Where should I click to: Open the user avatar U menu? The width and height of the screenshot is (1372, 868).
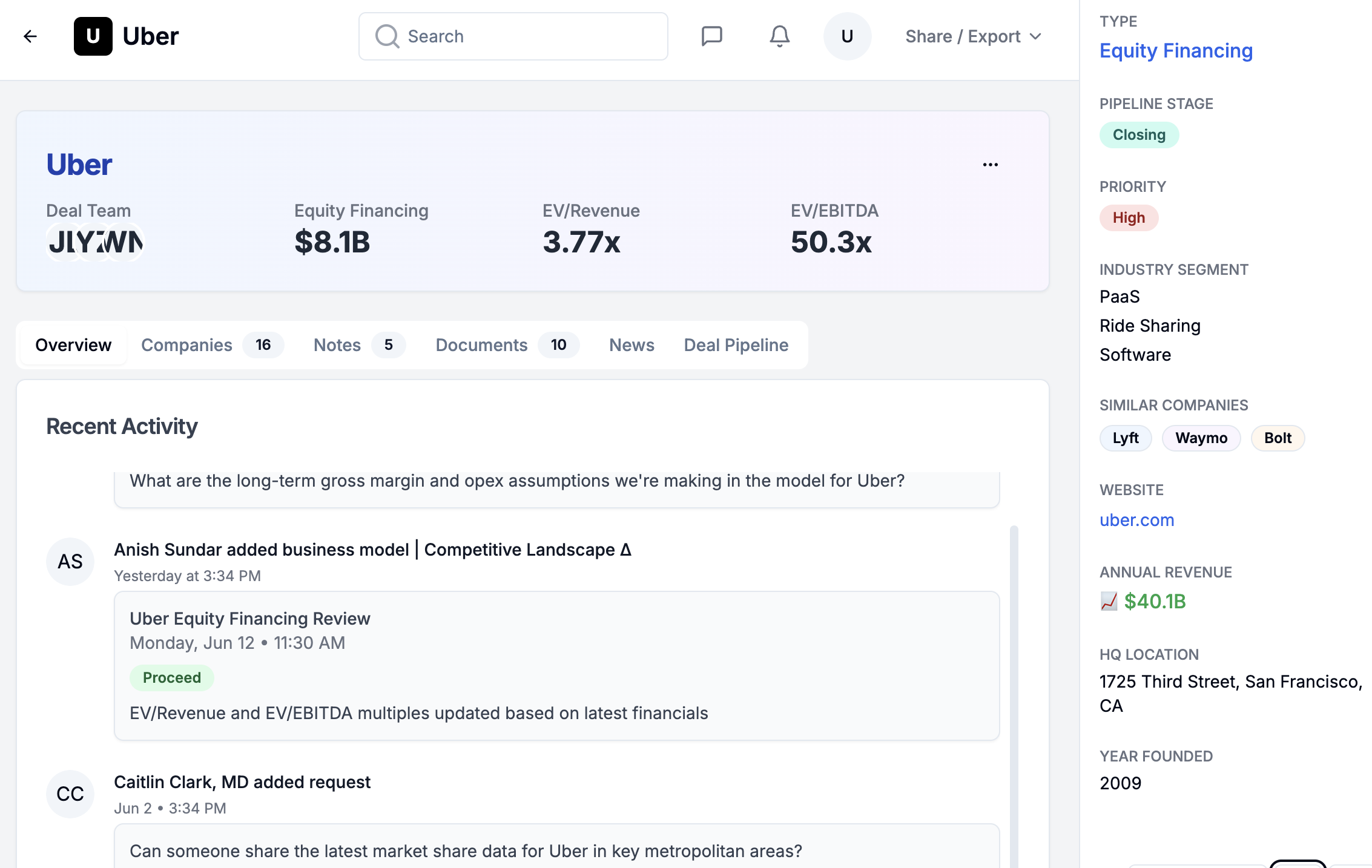click(x=847, y=36)
